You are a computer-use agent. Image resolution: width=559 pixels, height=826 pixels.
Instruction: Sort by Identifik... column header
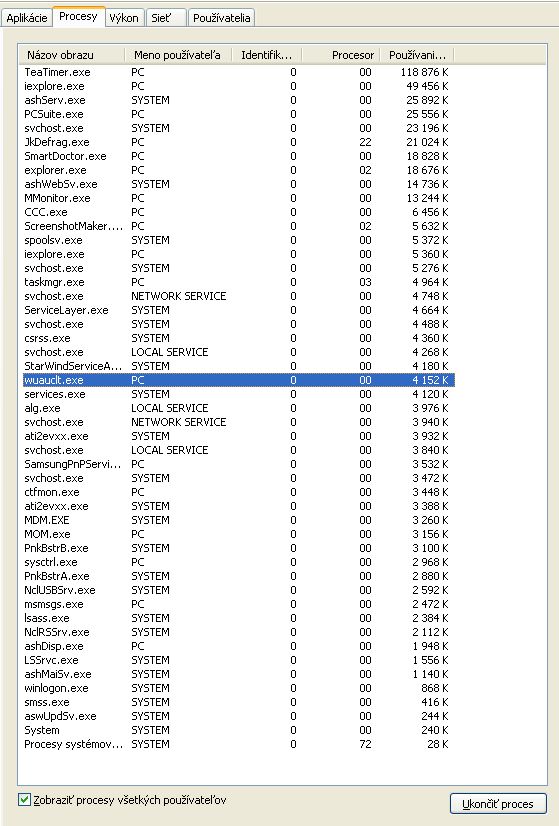pyautogui.click(x=267, y=55)
